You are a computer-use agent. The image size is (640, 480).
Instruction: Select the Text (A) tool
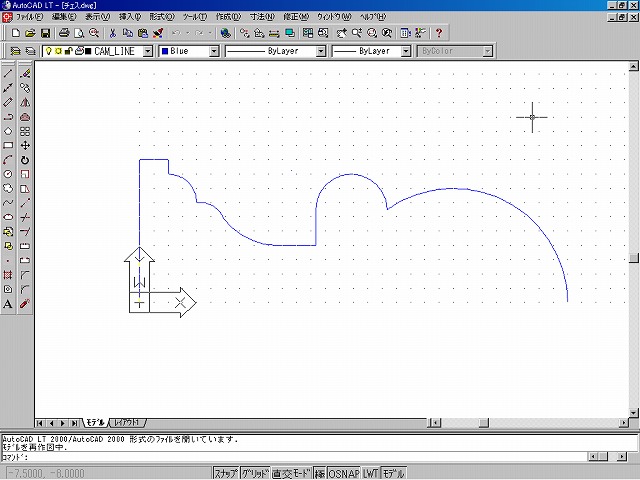click(x=8, y=304)
